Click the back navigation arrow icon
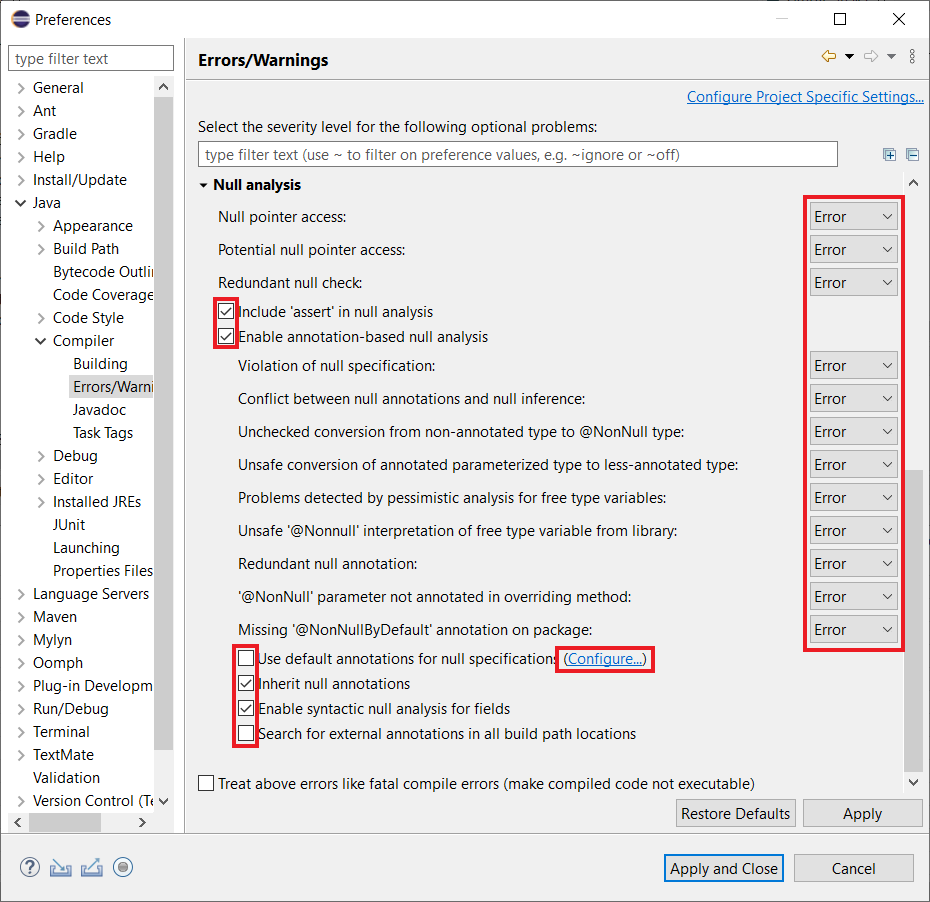930x902 pixels. click(x=828, y=57)
